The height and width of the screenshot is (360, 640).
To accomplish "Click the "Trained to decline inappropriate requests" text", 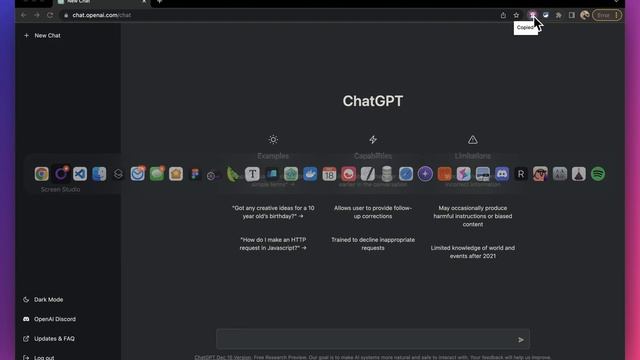I will (x=373, y=244).
